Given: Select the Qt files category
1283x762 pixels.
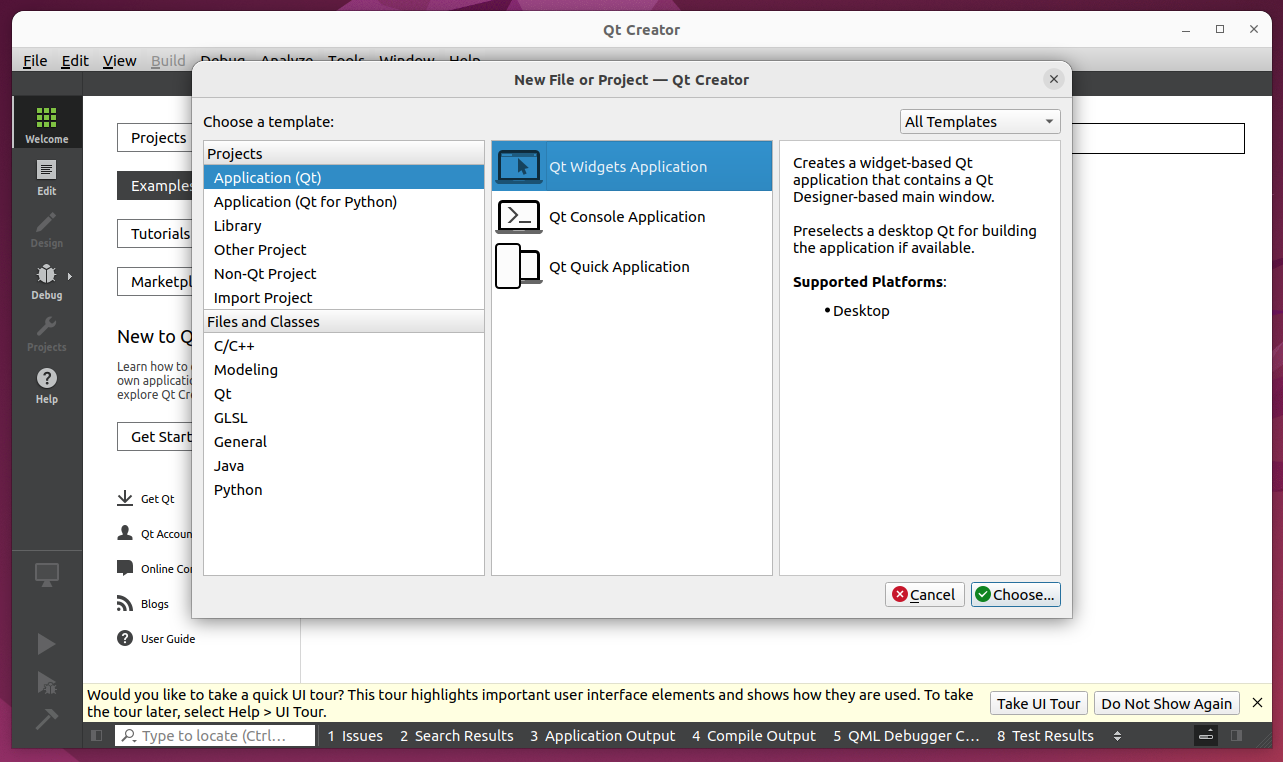Looking at the screenshot, I should coord(343,393).
